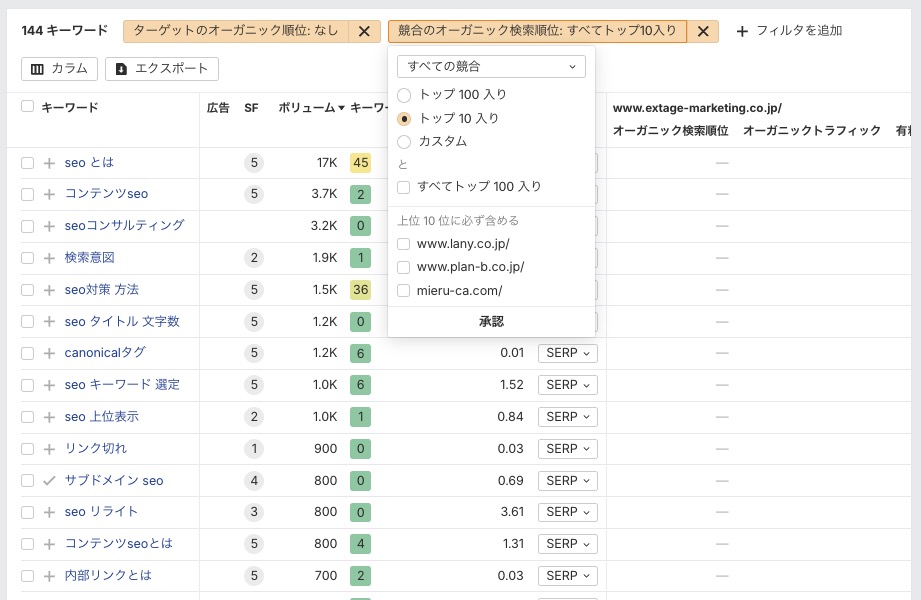Sort by ボリューム column header
The image size is (921, 600).
pyautogui.click(x=311, y=107)
